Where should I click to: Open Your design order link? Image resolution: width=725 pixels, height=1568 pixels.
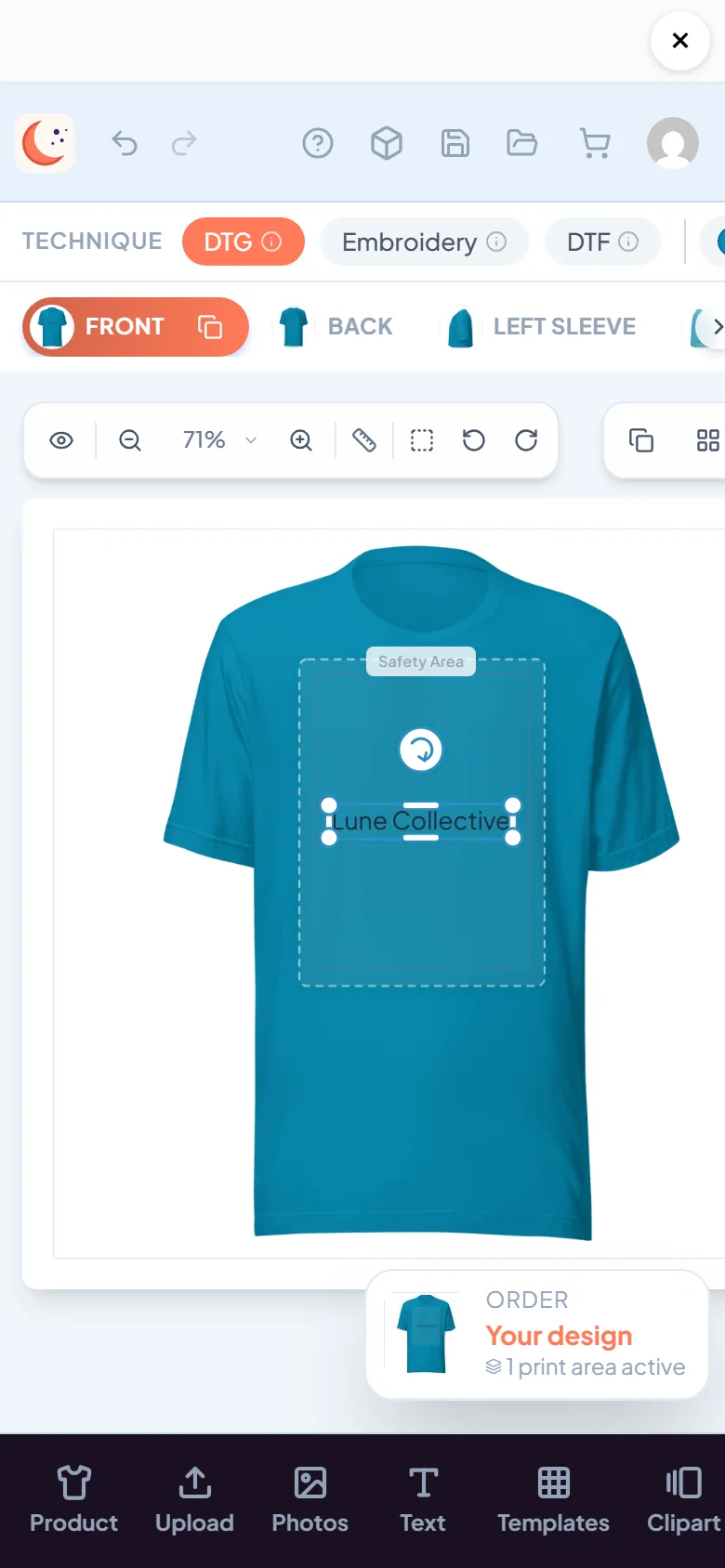pos(559,1336)
